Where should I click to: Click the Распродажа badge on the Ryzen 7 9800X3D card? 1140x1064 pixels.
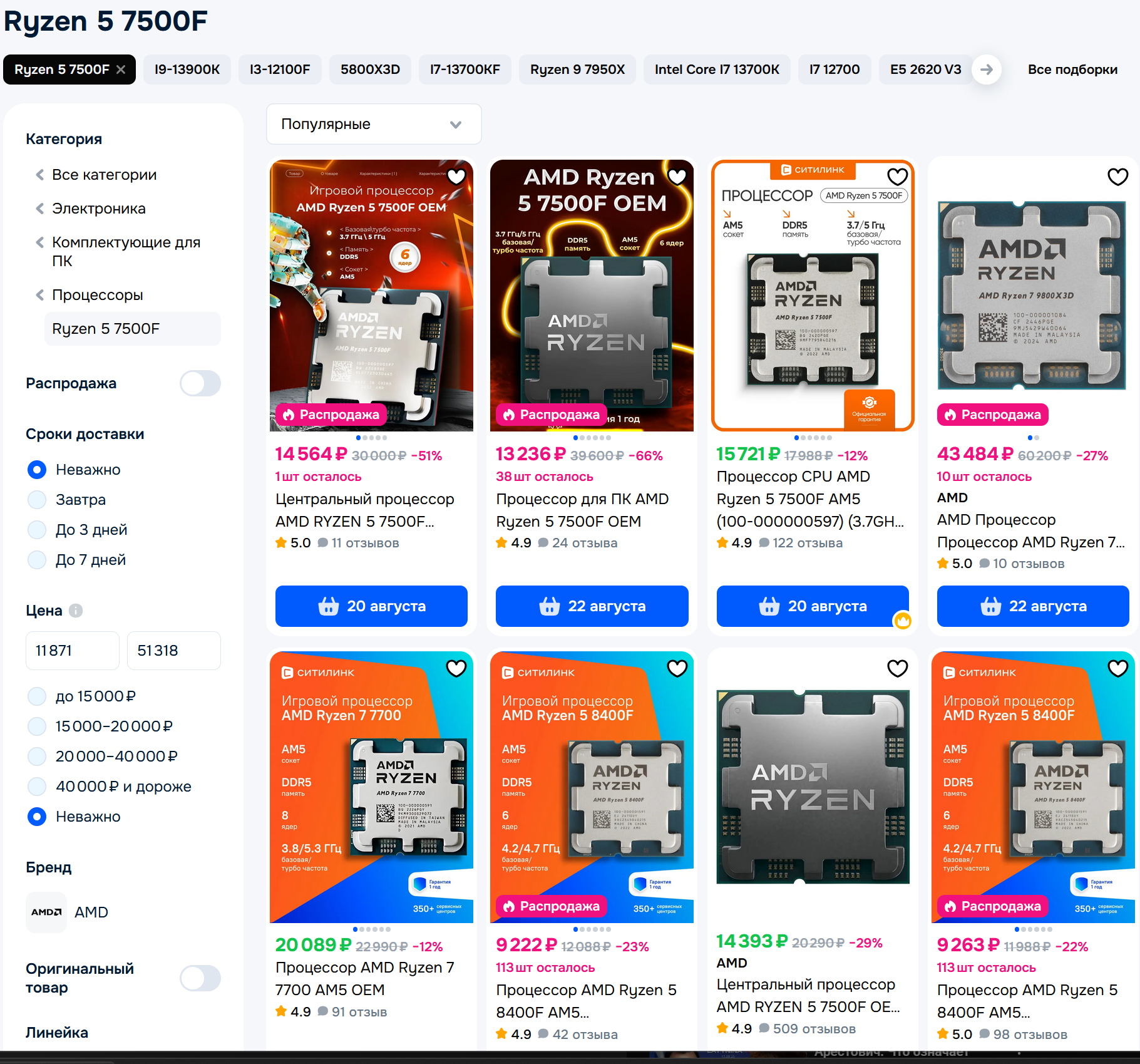pyautogui.click(x=992, y=415)
